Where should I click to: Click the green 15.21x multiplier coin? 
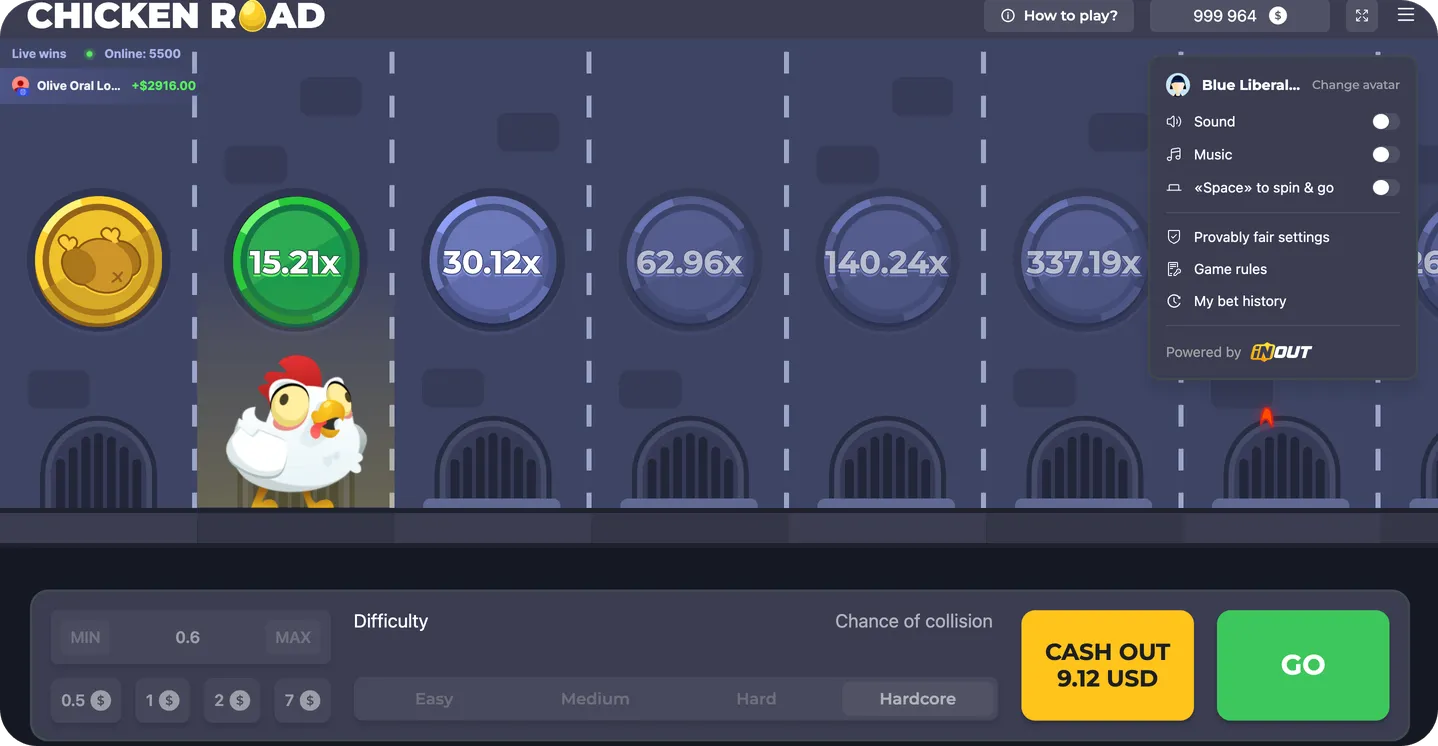[x=294, y=261]
